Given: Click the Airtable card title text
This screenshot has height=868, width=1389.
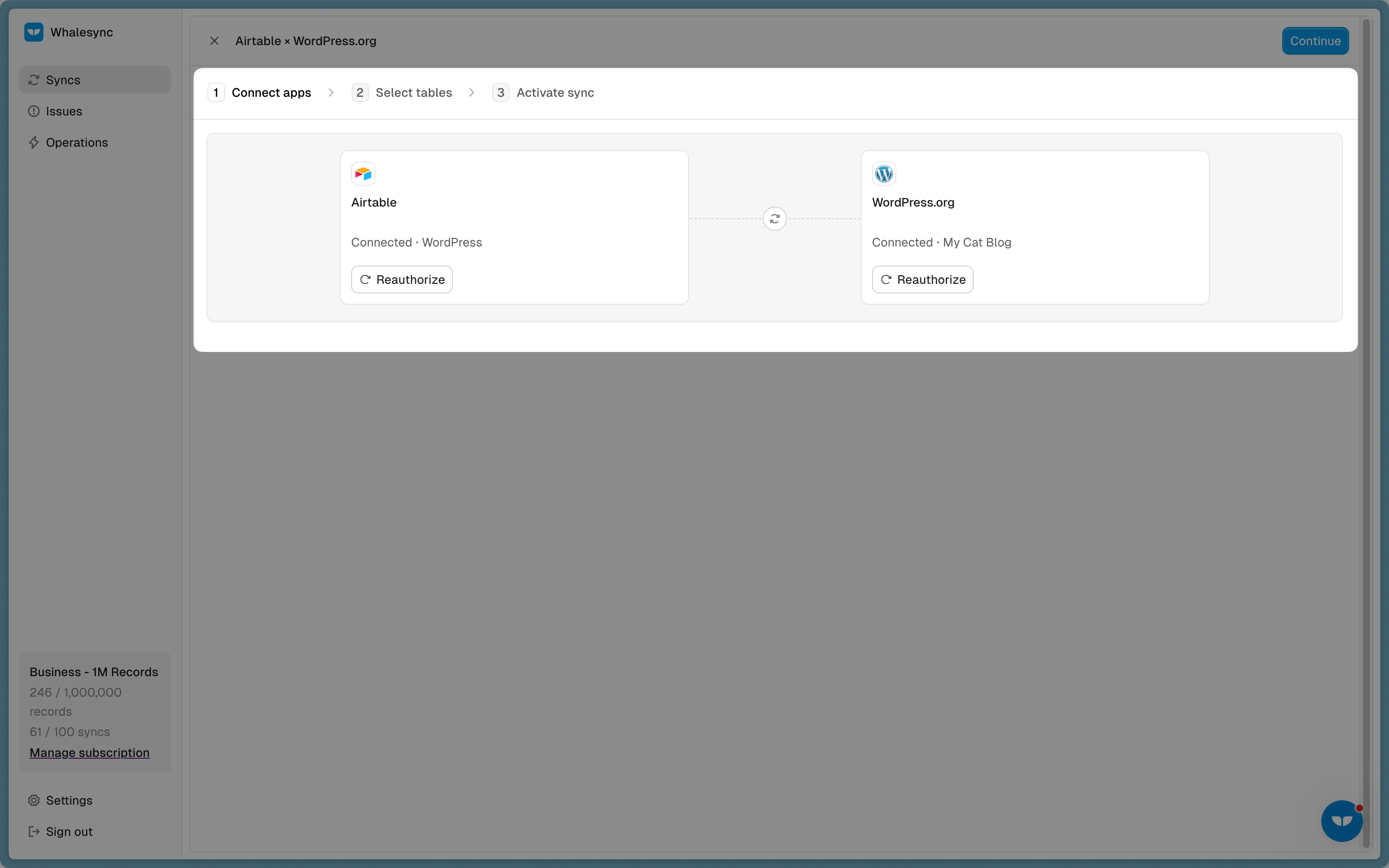Looking at the screenshot, I should [x=374, y=203].
